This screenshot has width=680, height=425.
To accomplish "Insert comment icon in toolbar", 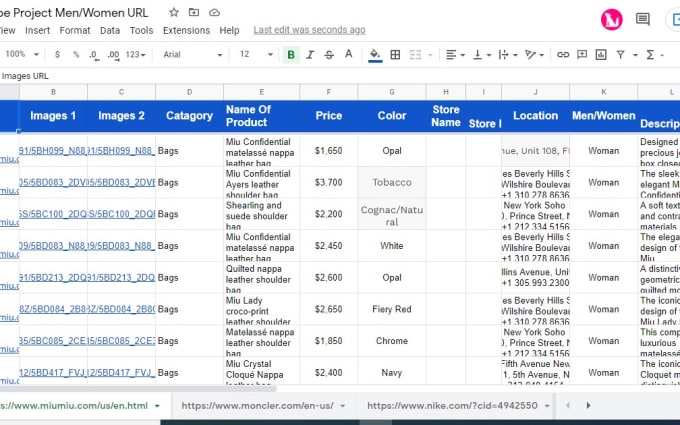I will (582, 55).
